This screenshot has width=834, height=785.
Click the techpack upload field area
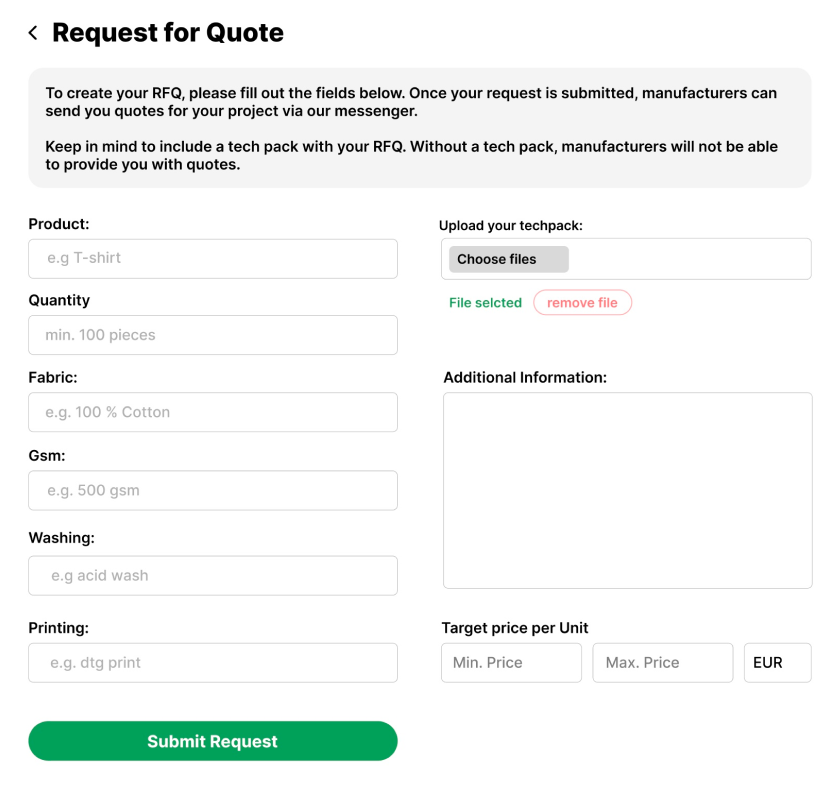pos(626,259)
